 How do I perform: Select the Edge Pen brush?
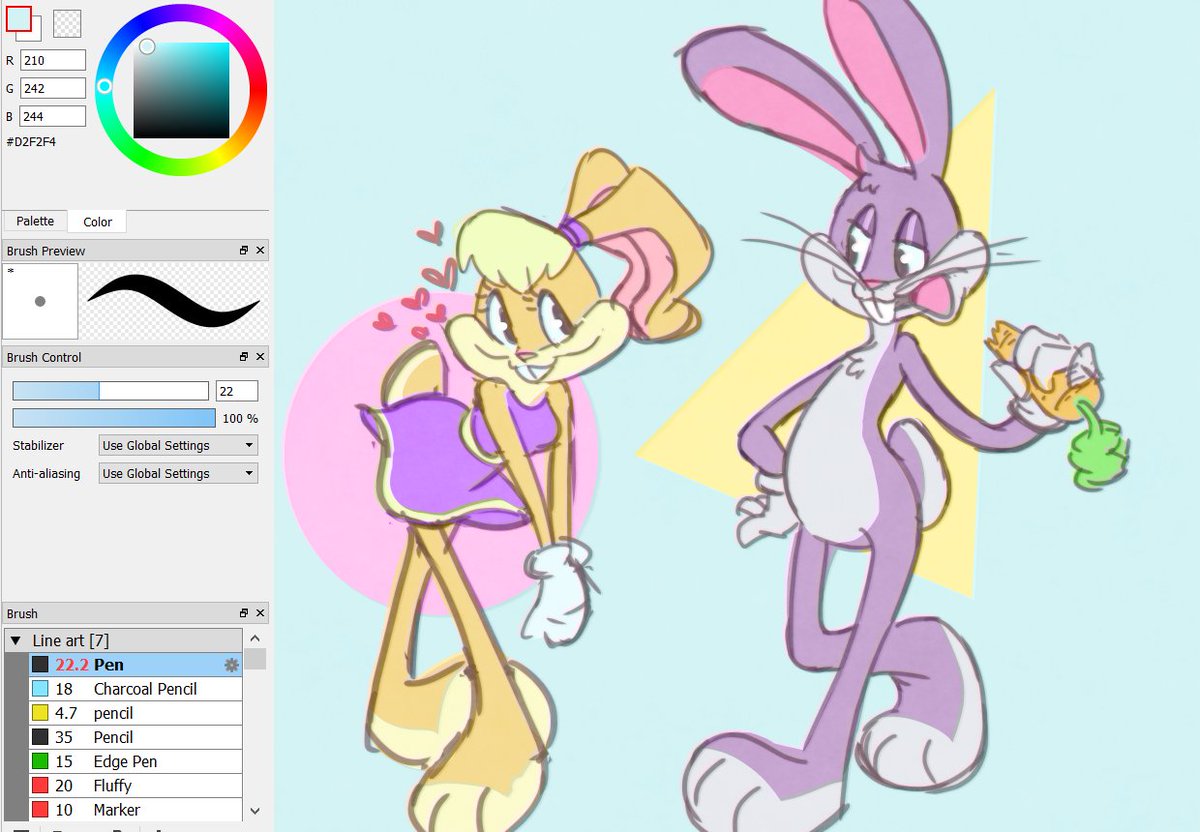[x=135, y=761]
